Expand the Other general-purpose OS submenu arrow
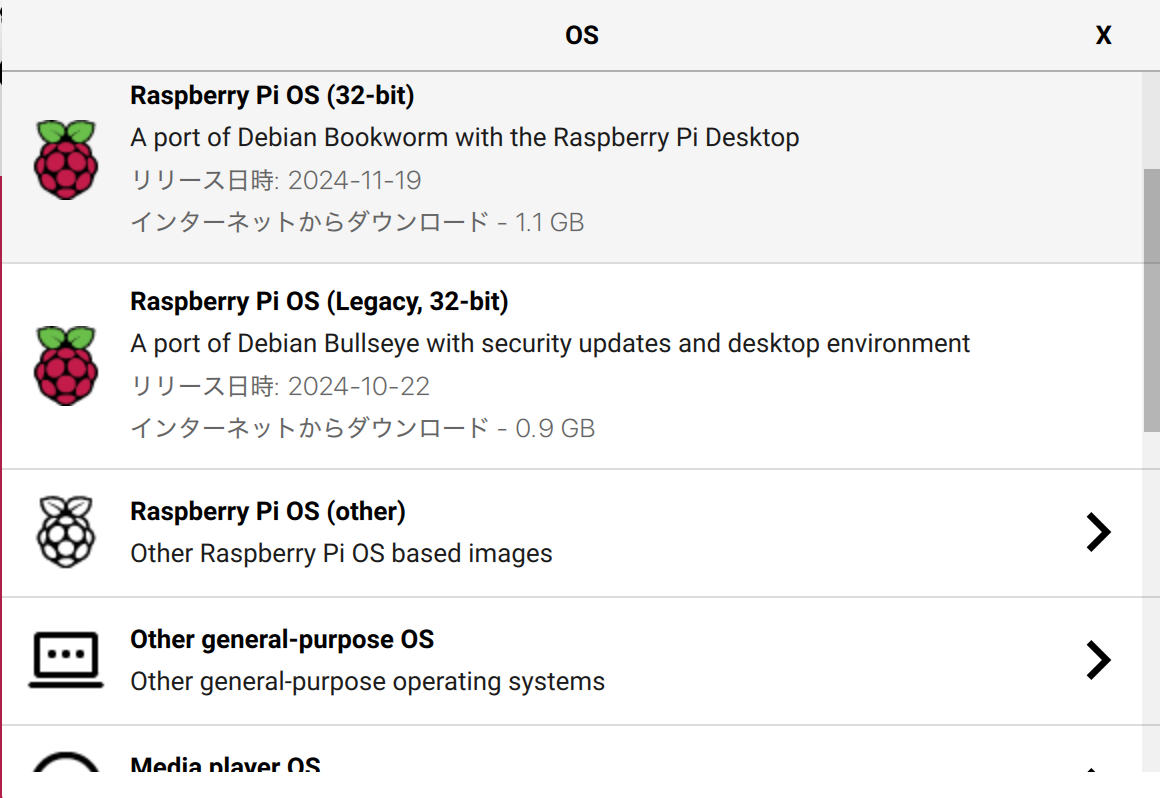This screenshot has width=1160, height=798. coord(1099,660)
